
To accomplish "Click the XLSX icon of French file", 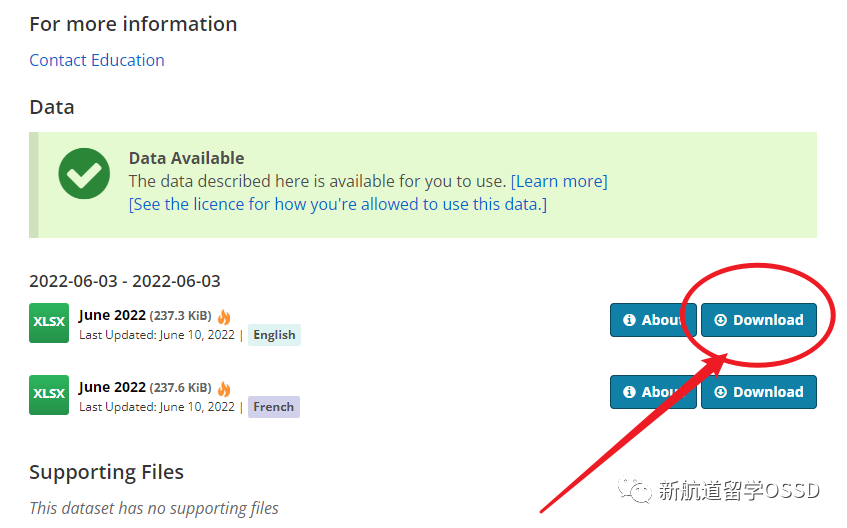I will pos(49,395).
